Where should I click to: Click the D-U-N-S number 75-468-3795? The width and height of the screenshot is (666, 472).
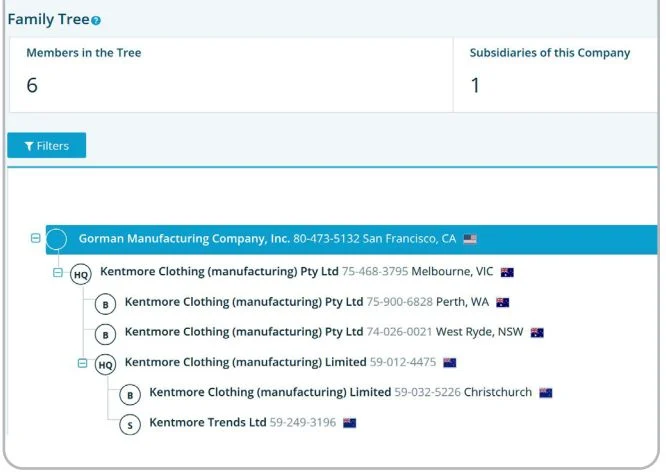pyautogui.click(x=375, y=271)
